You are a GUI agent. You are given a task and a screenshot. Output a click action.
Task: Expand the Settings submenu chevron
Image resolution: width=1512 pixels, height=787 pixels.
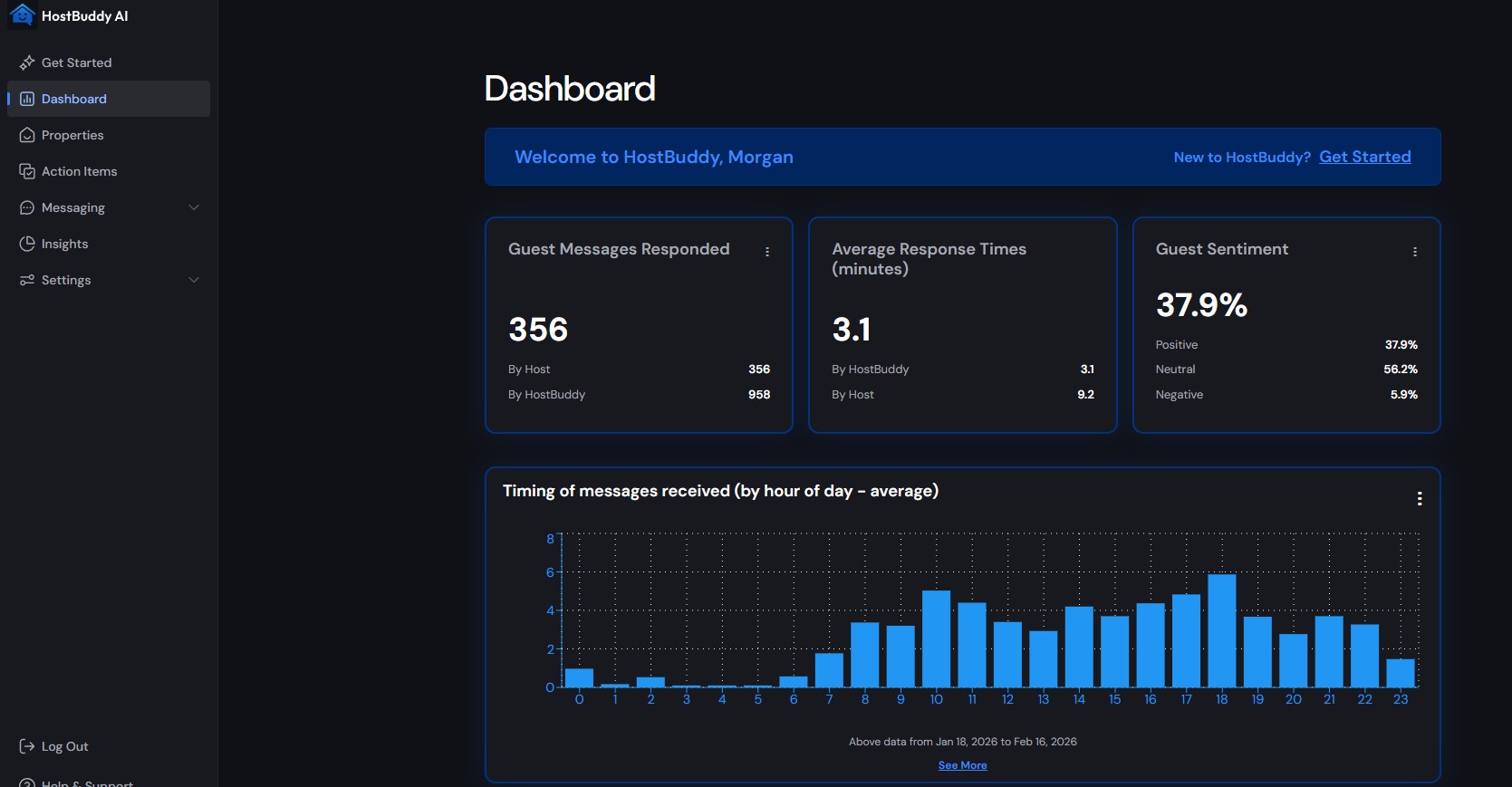(194, 280)
